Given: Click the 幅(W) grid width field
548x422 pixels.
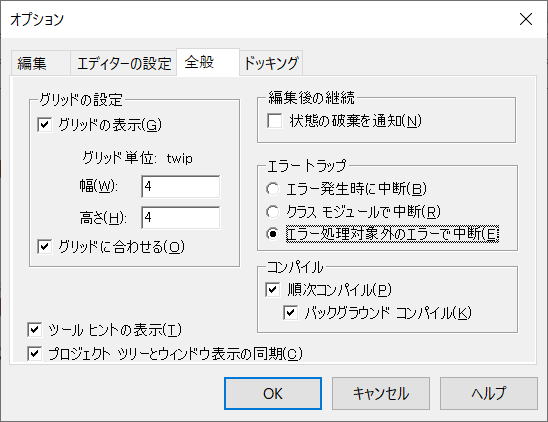Looking at the screenshot, I should point(181,187).
